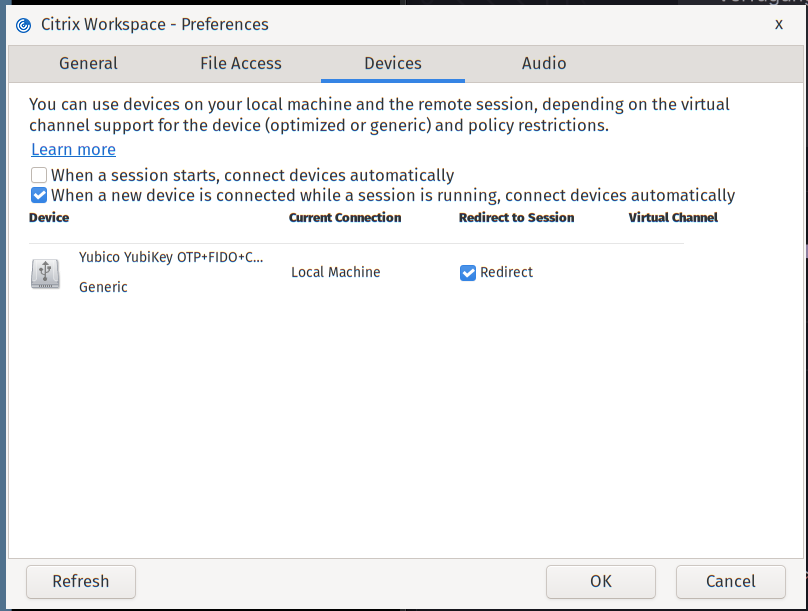Click the Local Machine connection entry
The width and height of the screenshot is (808, 611).
335,272
